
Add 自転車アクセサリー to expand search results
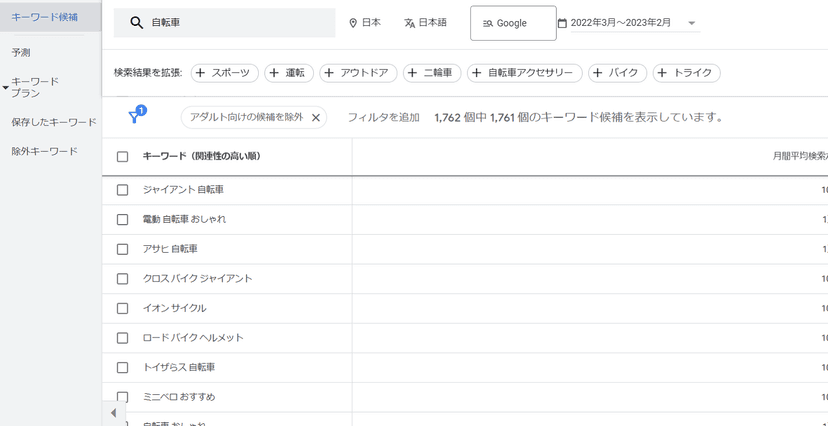524,73
